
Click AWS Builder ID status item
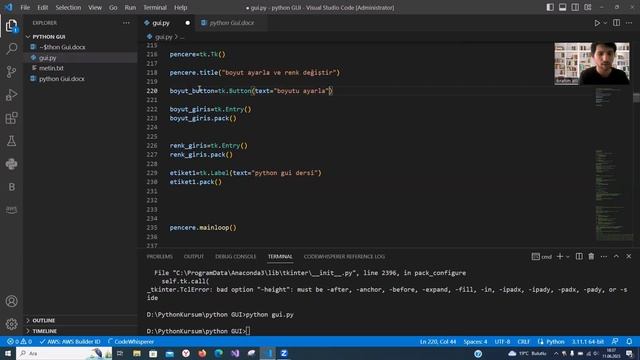[70, 342]
